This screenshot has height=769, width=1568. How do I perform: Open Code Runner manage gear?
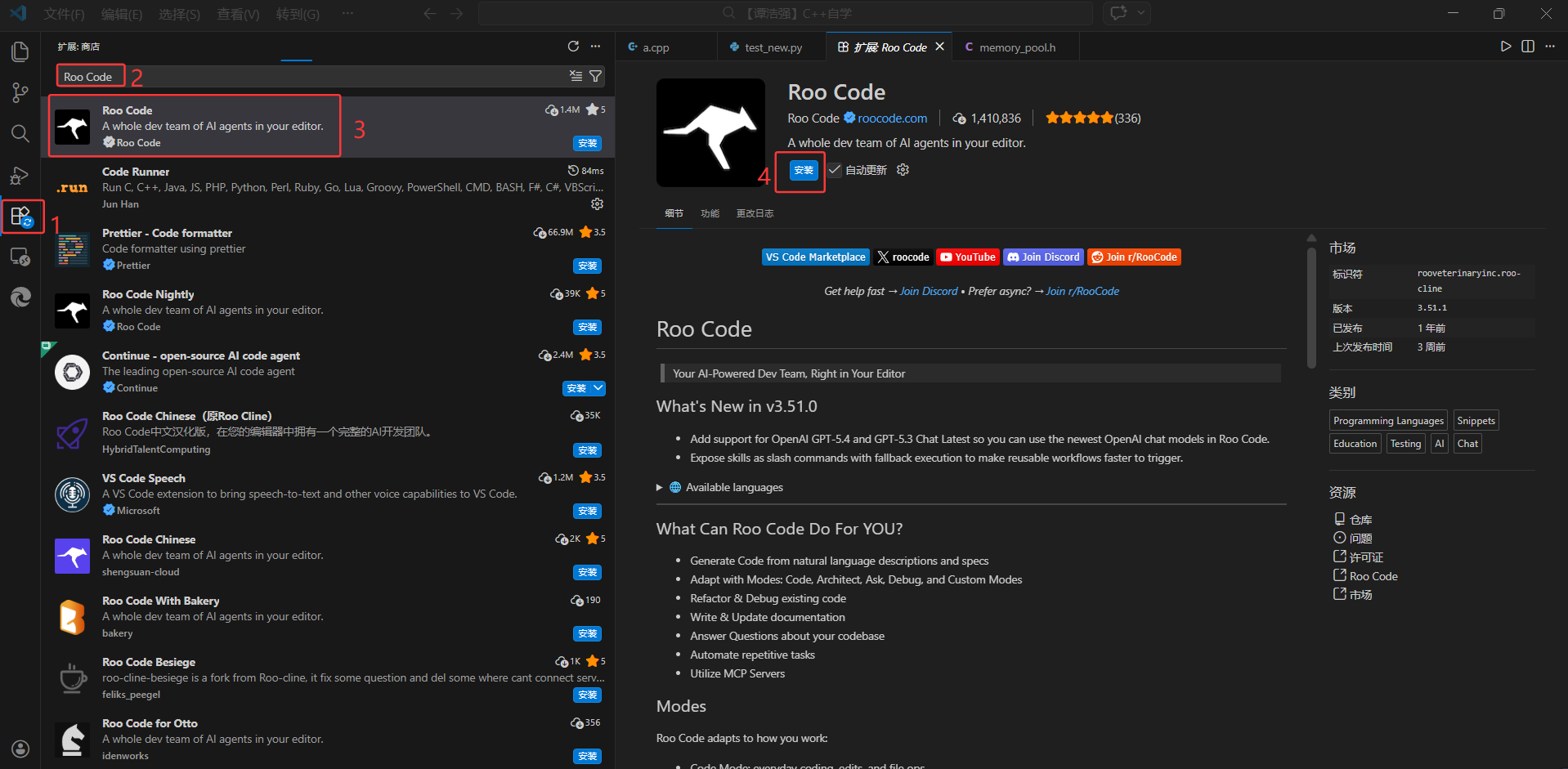598,203
